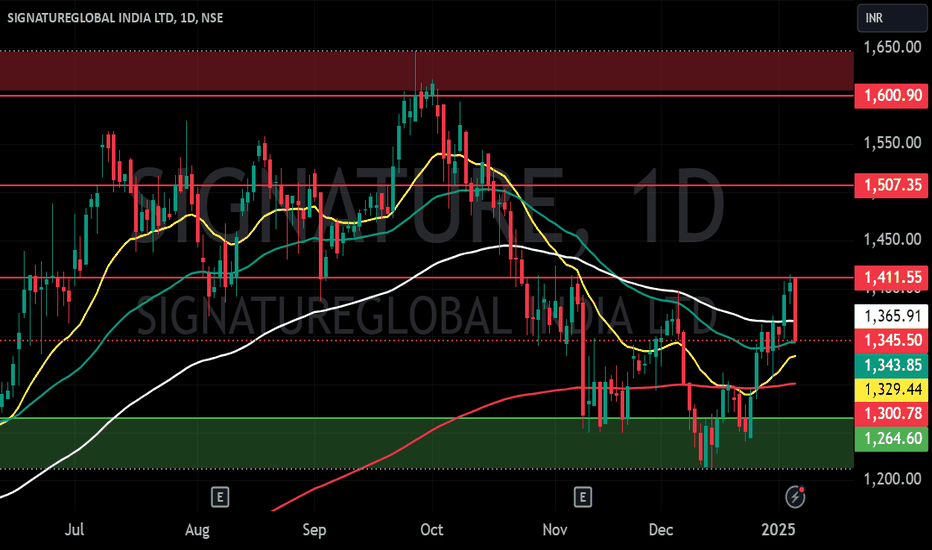This screenshot has width=932, height=550.
Task: Open the earnings marker near Nov
Action: point(582,497)
